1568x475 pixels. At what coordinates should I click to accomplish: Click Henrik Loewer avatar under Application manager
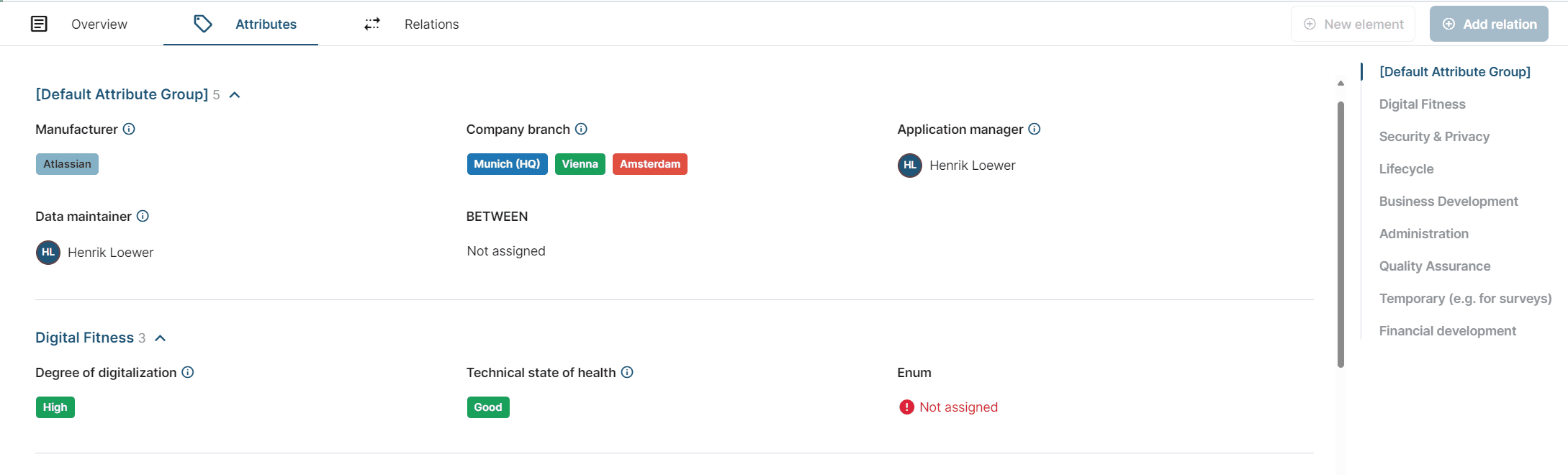tap(909, 166)
